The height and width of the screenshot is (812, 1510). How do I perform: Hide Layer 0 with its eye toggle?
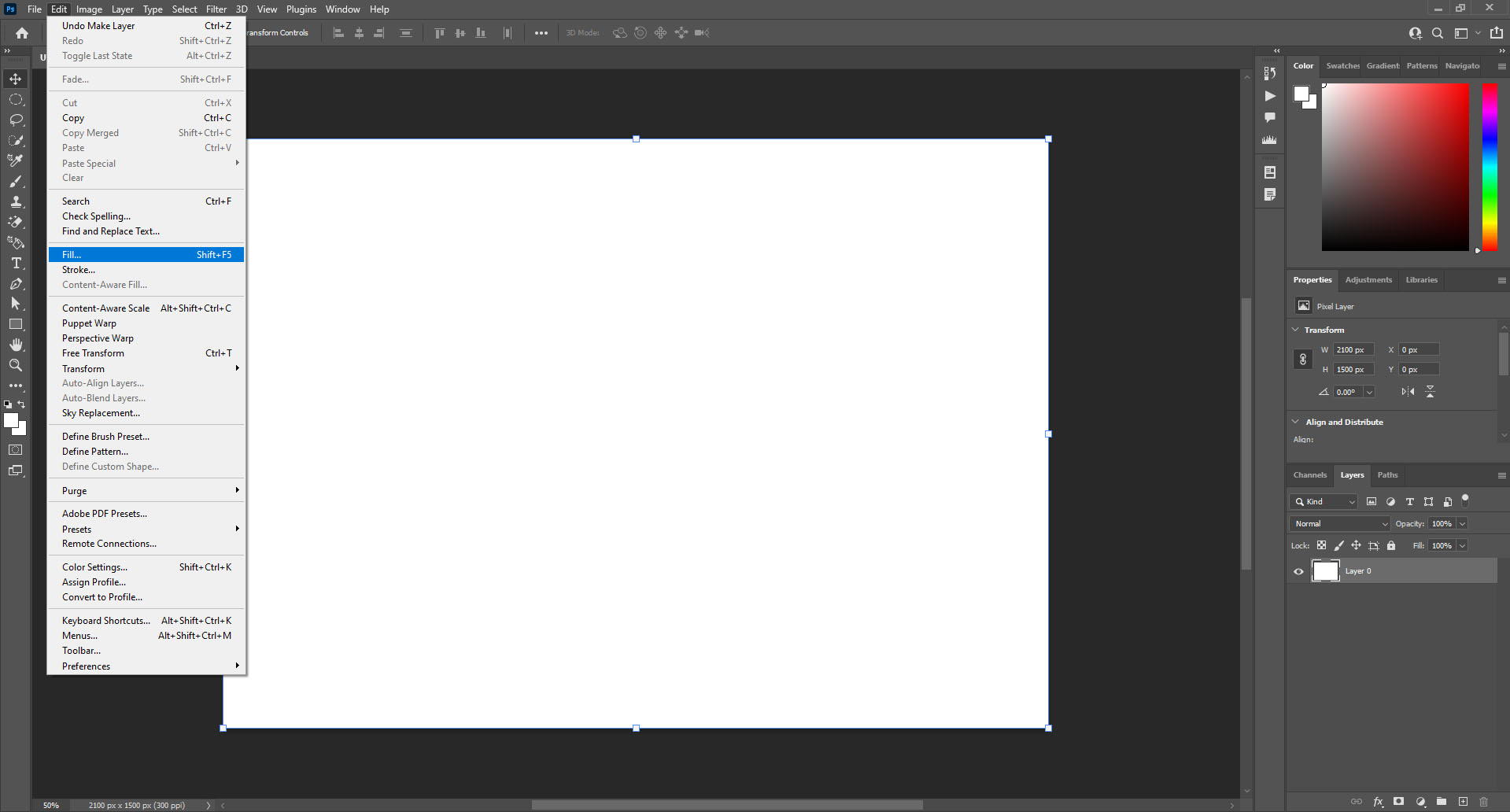click(1298, 571)
